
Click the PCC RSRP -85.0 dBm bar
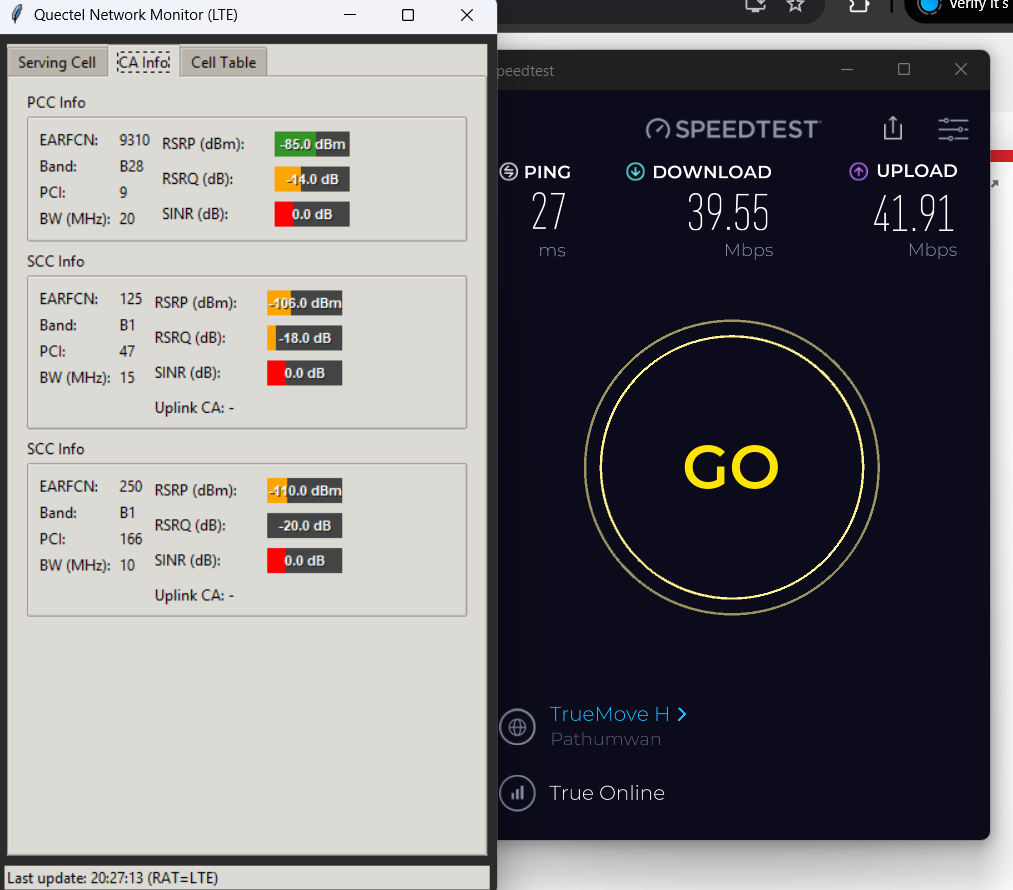pos(312,144)
